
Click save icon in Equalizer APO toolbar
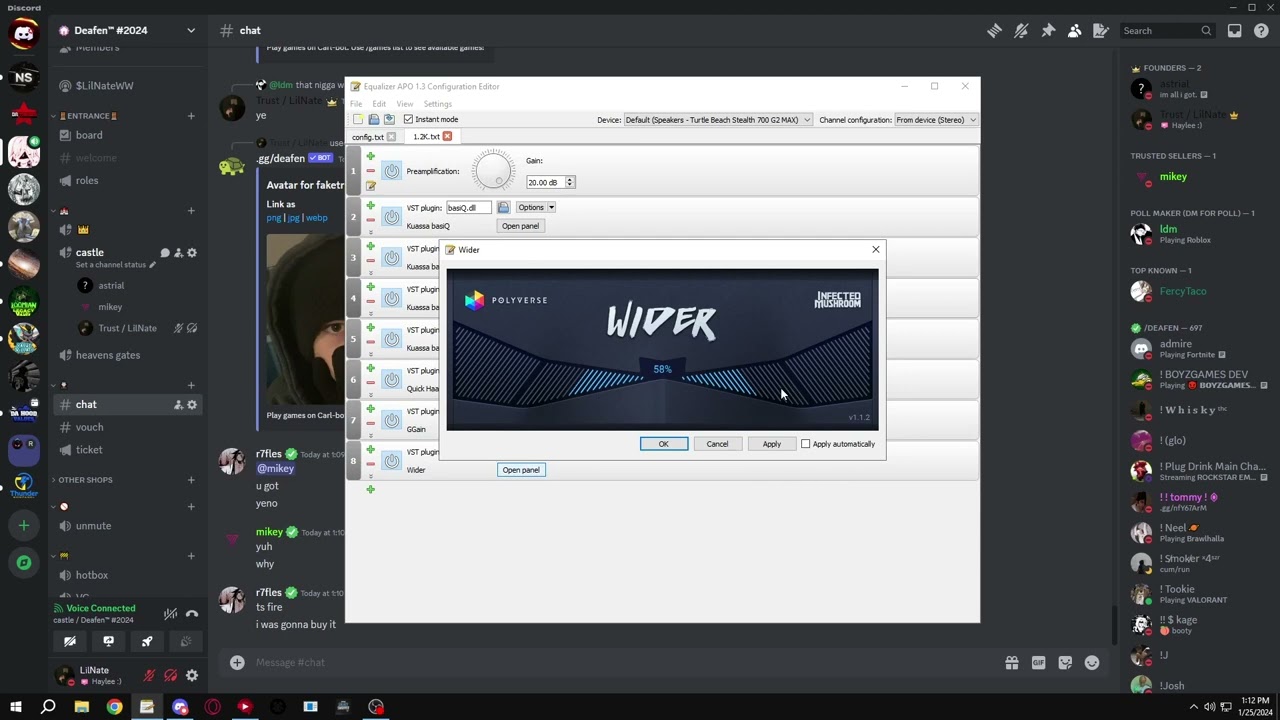[389, 119]
